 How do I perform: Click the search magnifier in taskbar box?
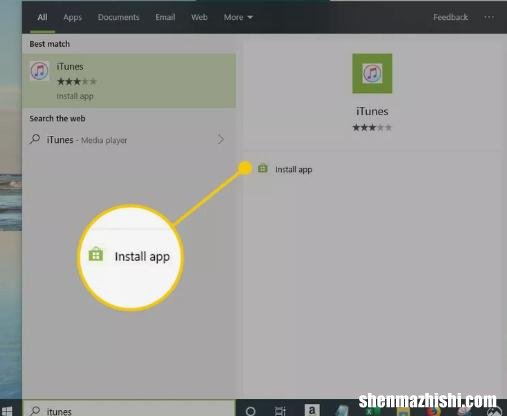tap(35, 411)
